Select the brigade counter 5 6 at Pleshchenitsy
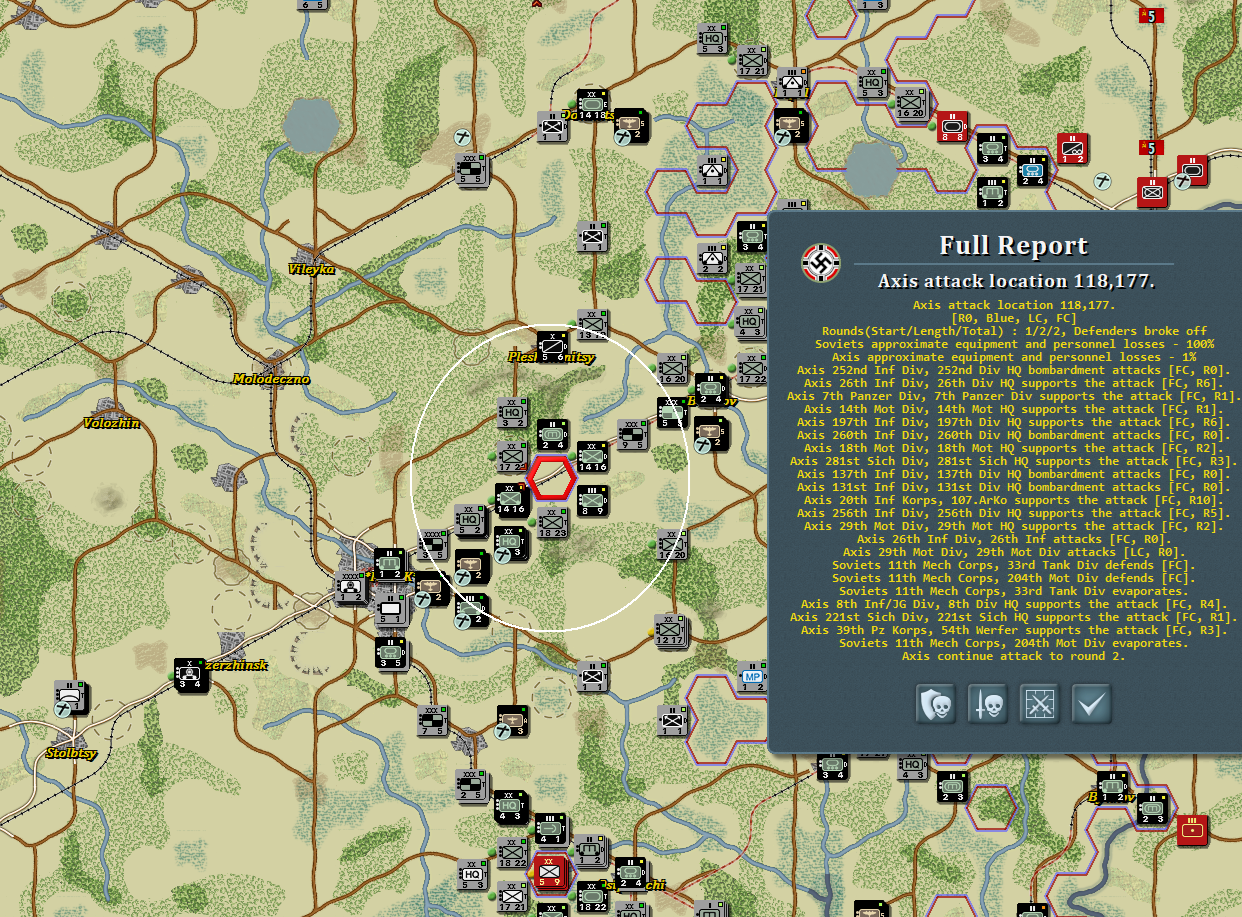The height and width of the screenshot is (917, 1242). click(x=551, y=347)
